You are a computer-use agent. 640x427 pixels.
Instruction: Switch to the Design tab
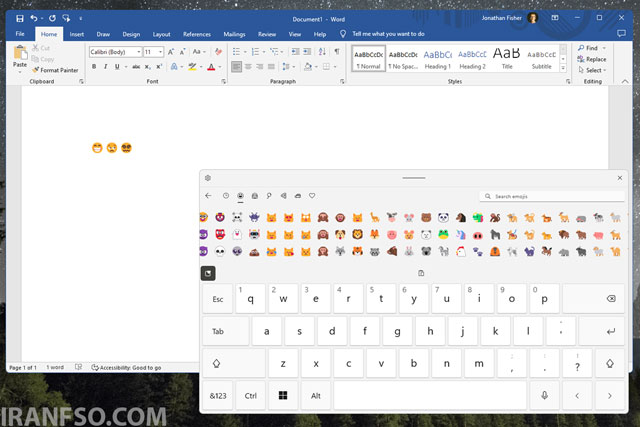coord(131,34)
